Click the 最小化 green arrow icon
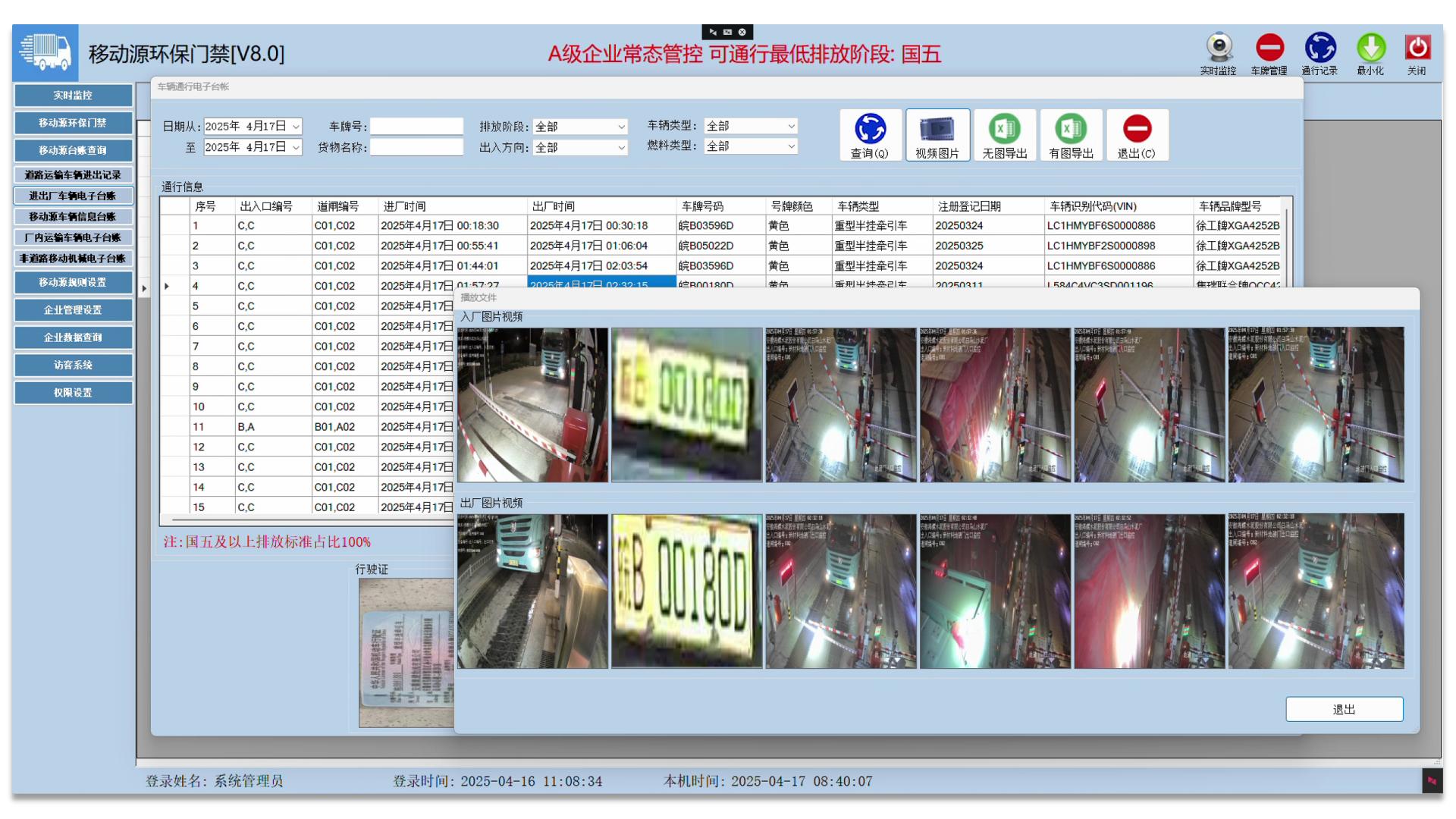The image size is (1456, 819). pos(1370,49)
